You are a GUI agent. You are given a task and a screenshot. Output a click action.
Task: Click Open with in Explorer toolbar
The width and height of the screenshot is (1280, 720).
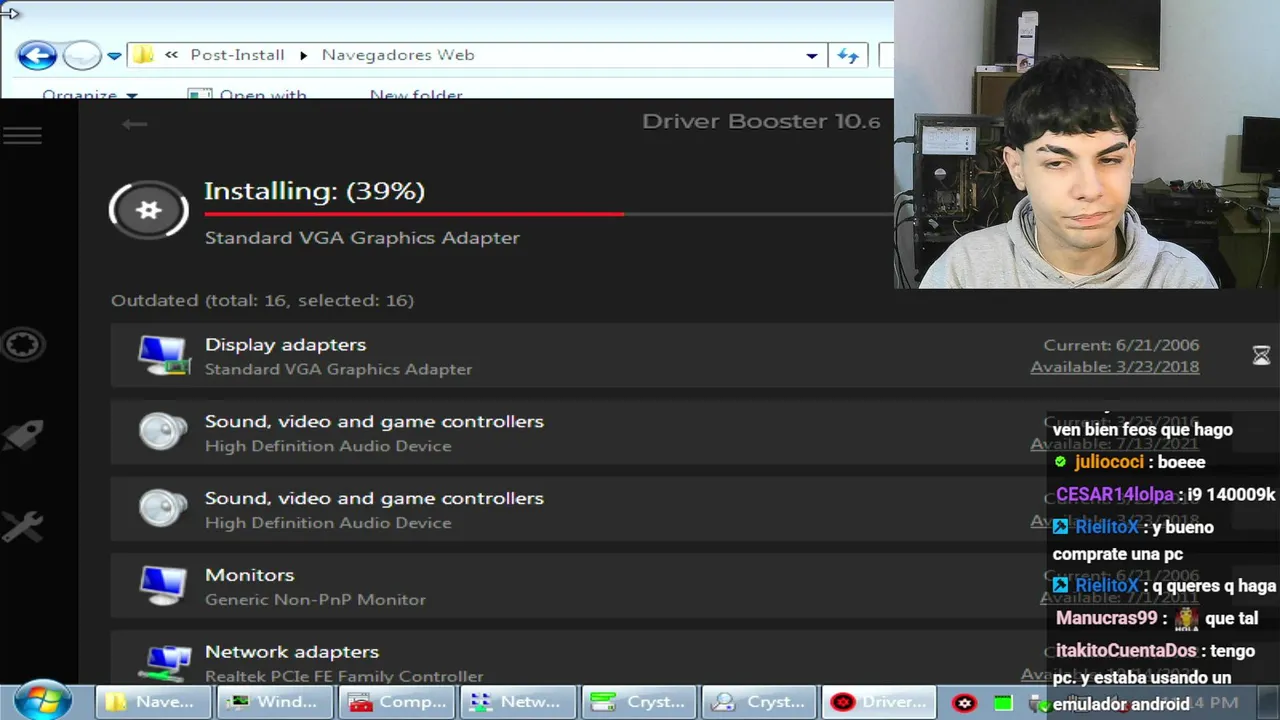pyautogui.click(x=248, y=93)
